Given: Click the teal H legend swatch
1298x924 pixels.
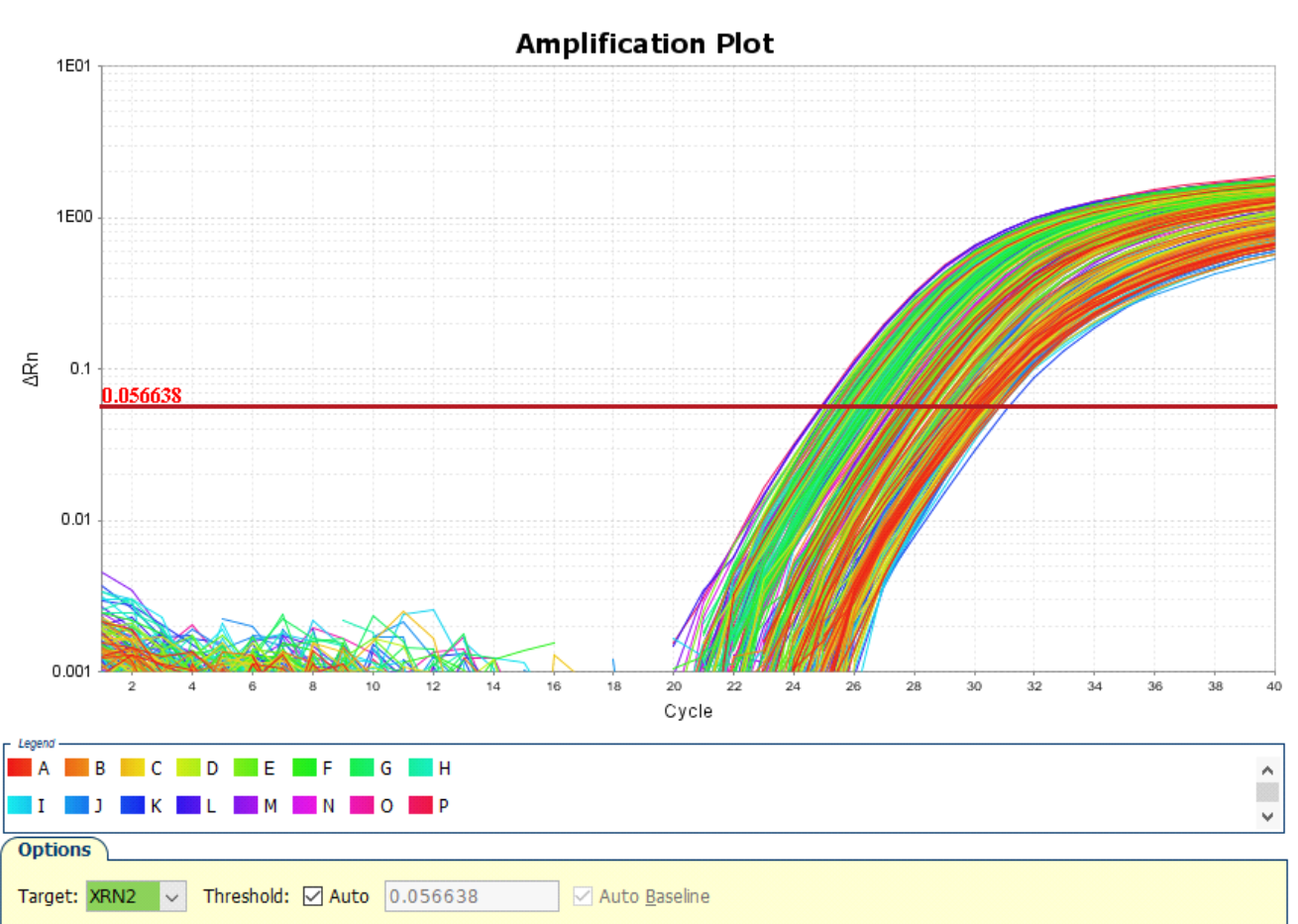Looking at the screenshot, I should (x=421, y=768).
